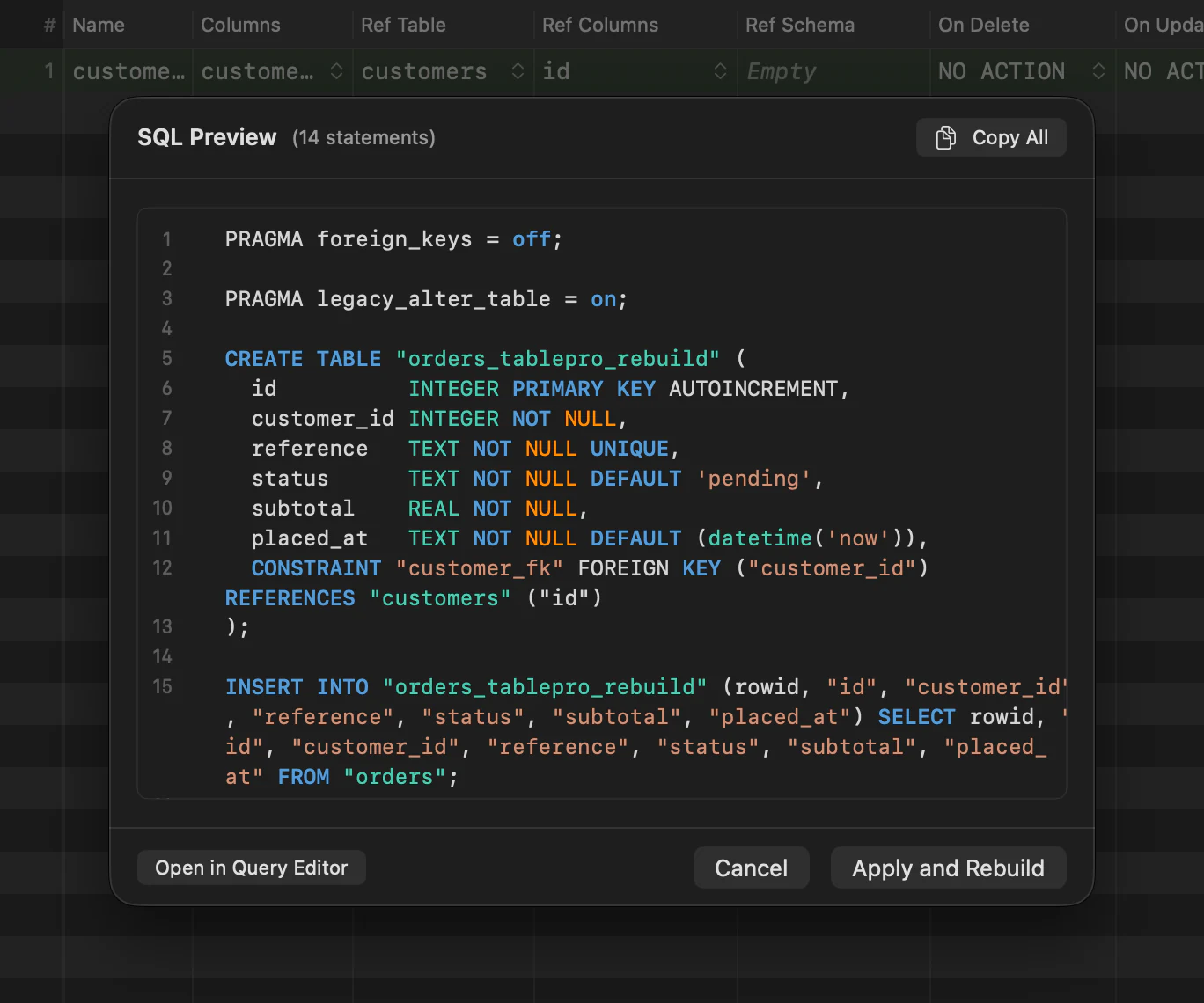Click the PRAGMA foreign_keys = off line

click(x=393, y=239)
